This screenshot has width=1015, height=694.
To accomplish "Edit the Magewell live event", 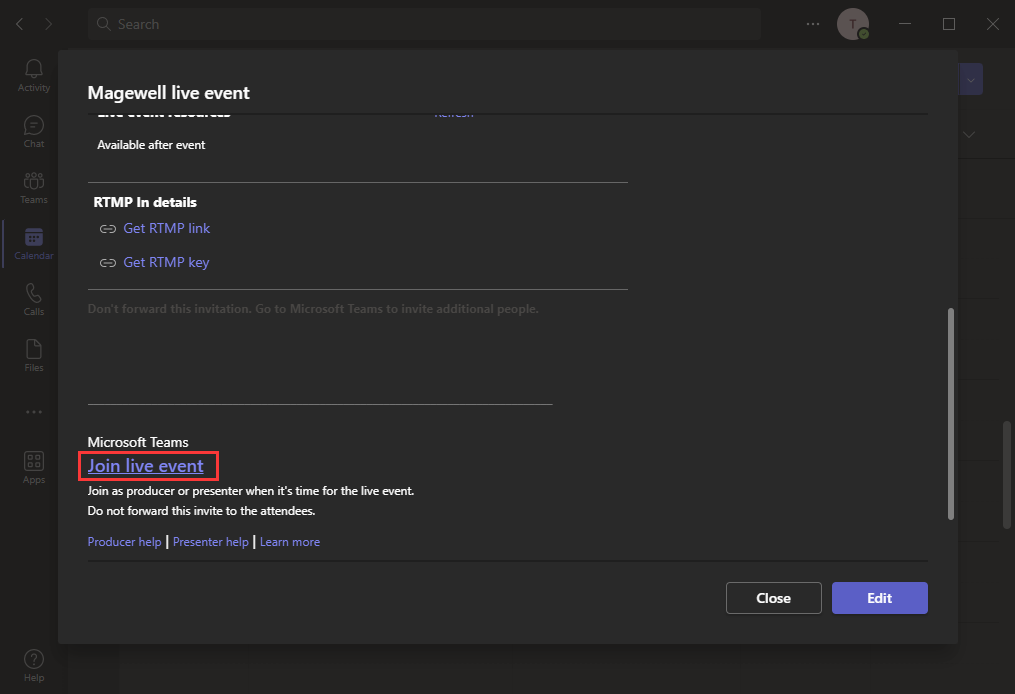I will tap(880, 598).
